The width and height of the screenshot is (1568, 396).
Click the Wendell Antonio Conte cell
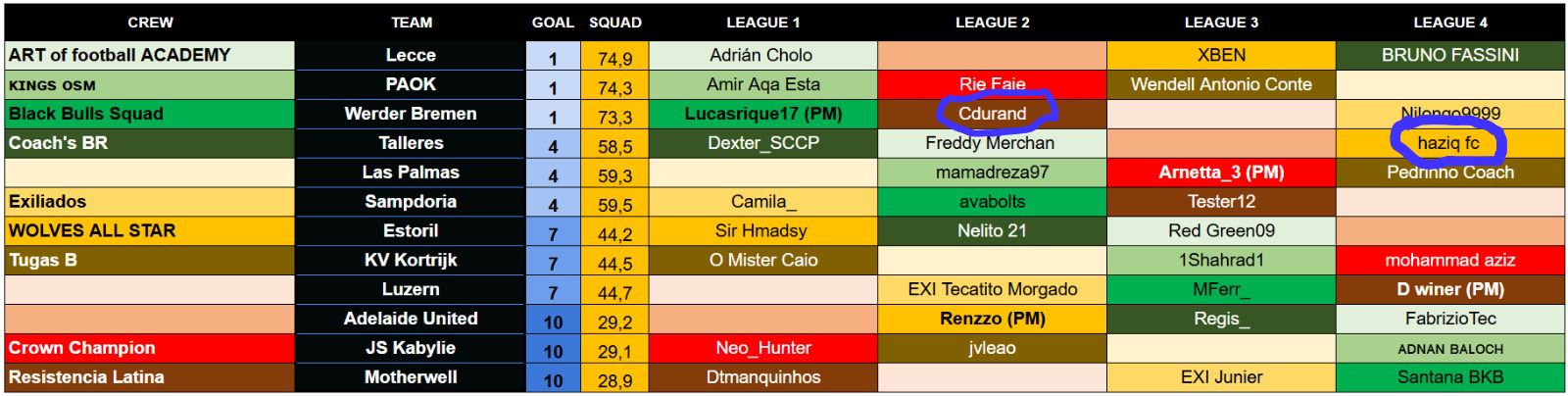tap(1221, 84)
